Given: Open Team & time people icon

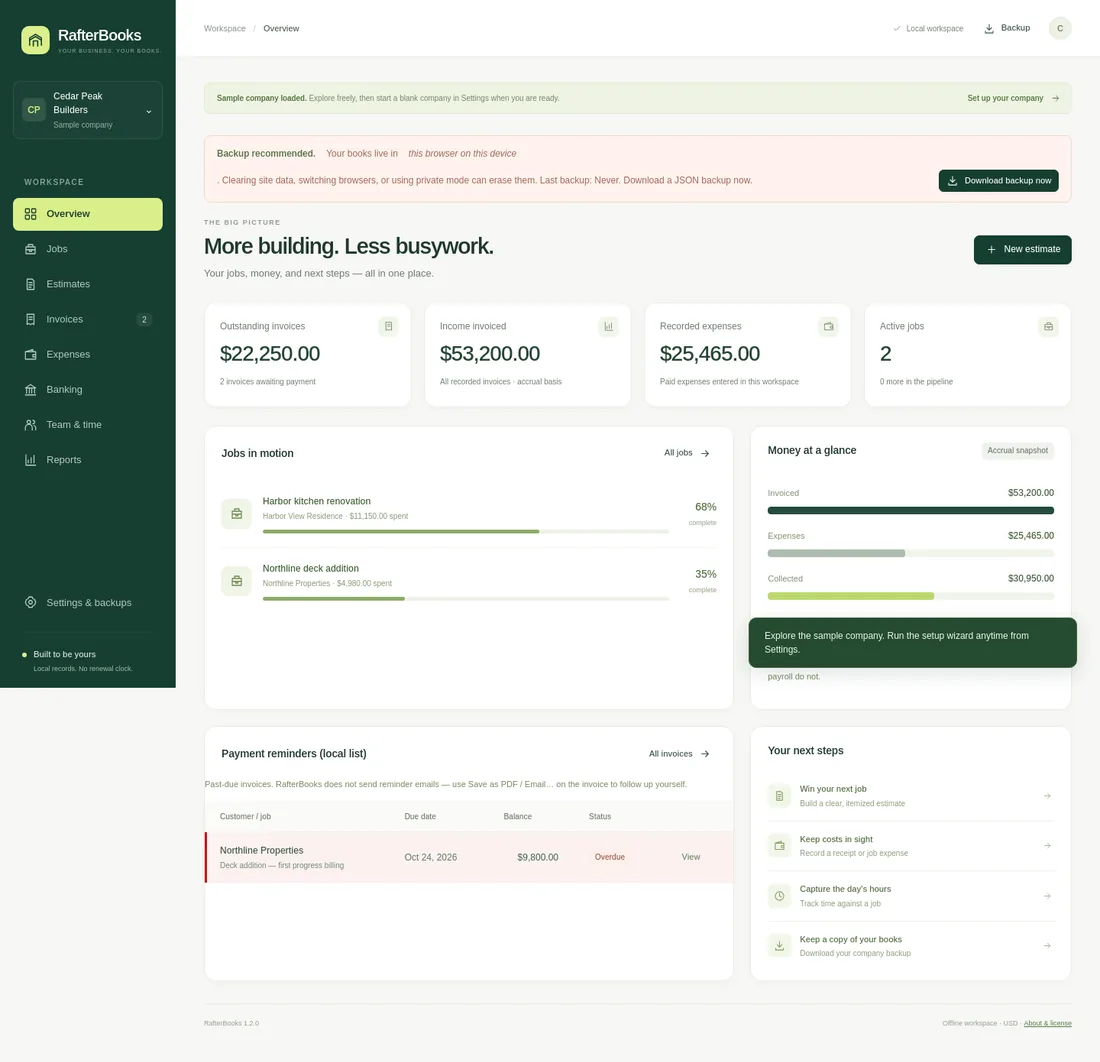Looking at the screenshot, I should coord(30,424).
